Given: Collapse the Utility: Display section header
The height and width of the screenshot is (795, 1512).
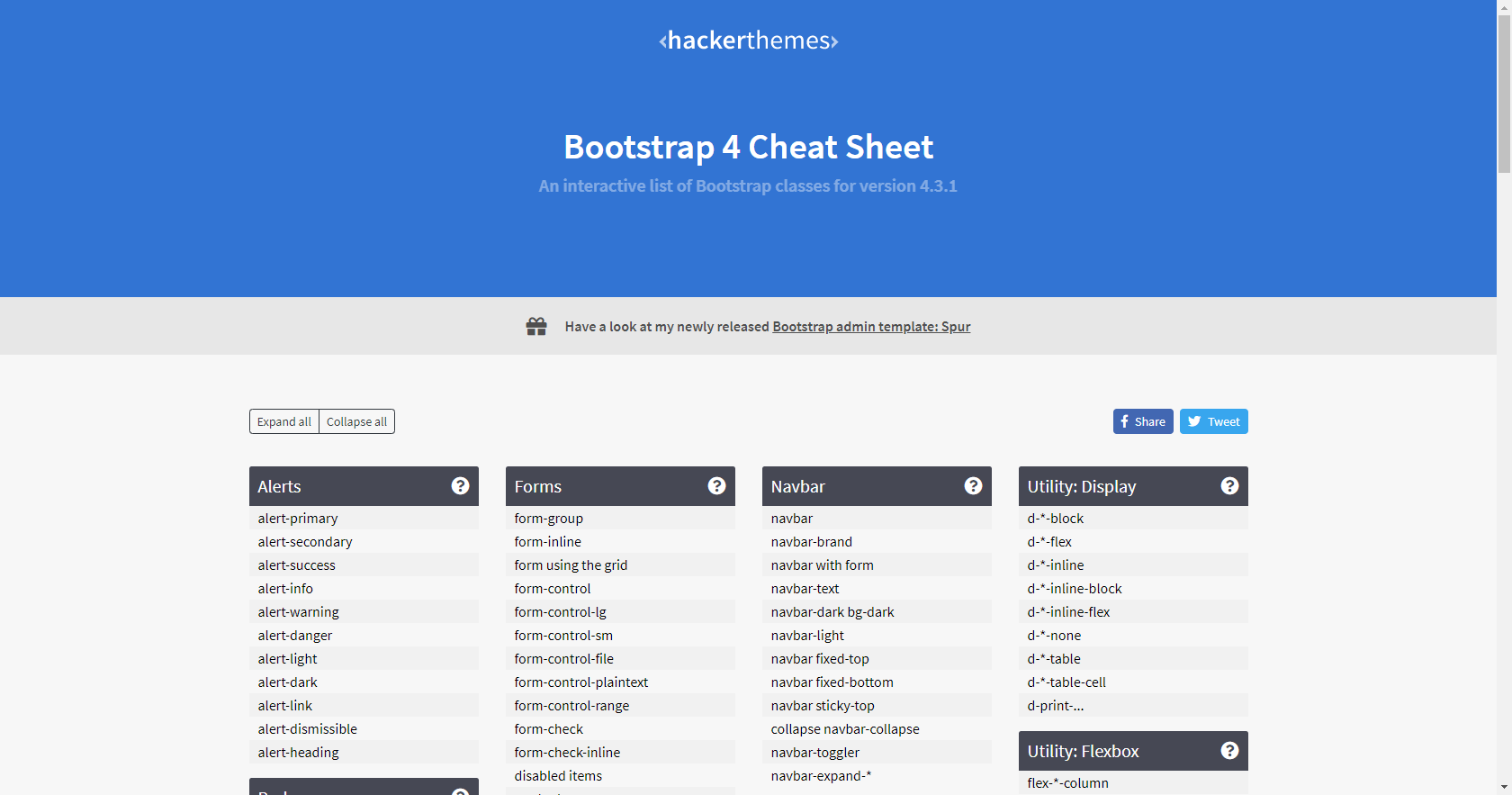Looking at the screenshot, I should [x=1133, y=486].
